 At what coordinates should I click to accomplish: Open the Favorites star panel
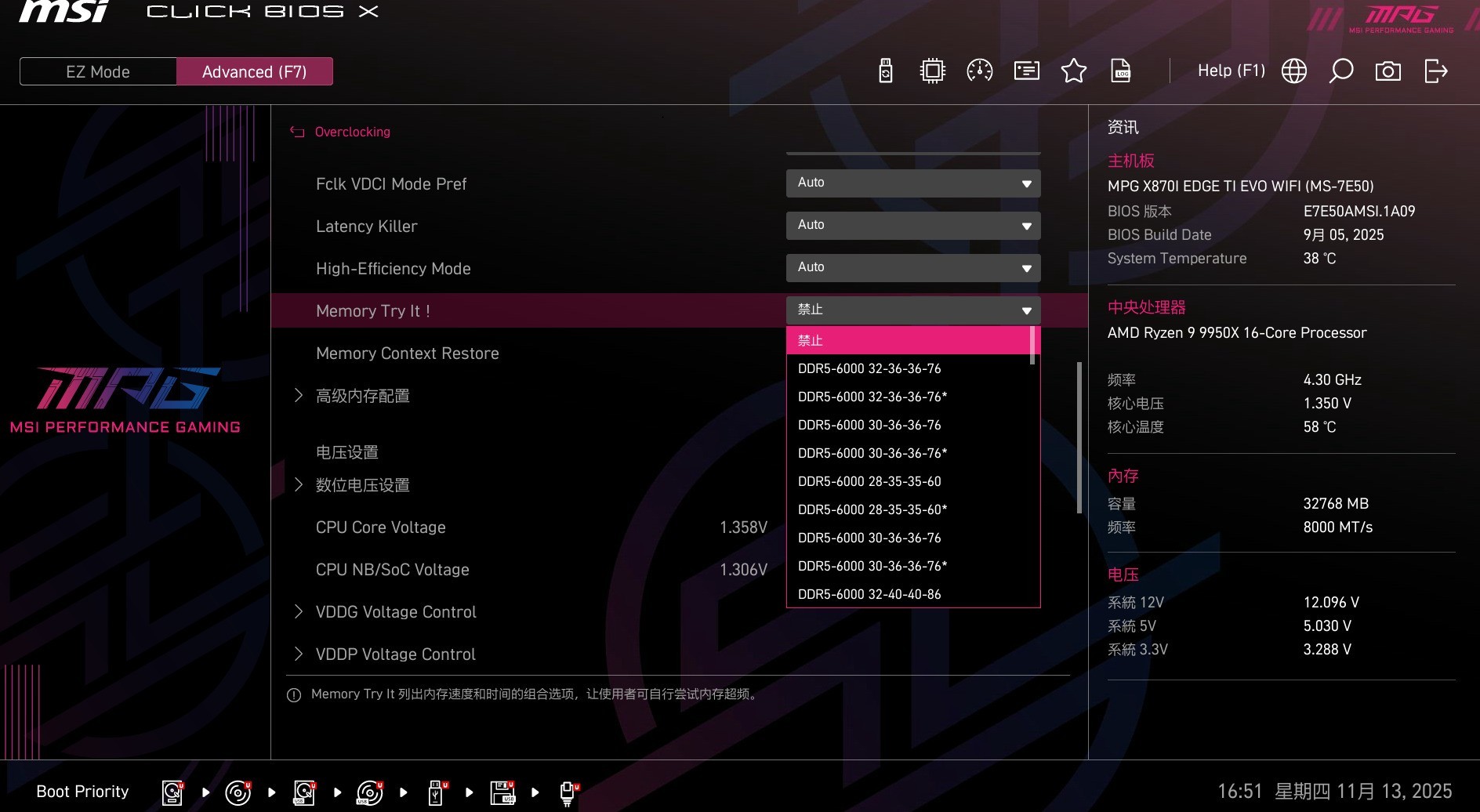1074,71
